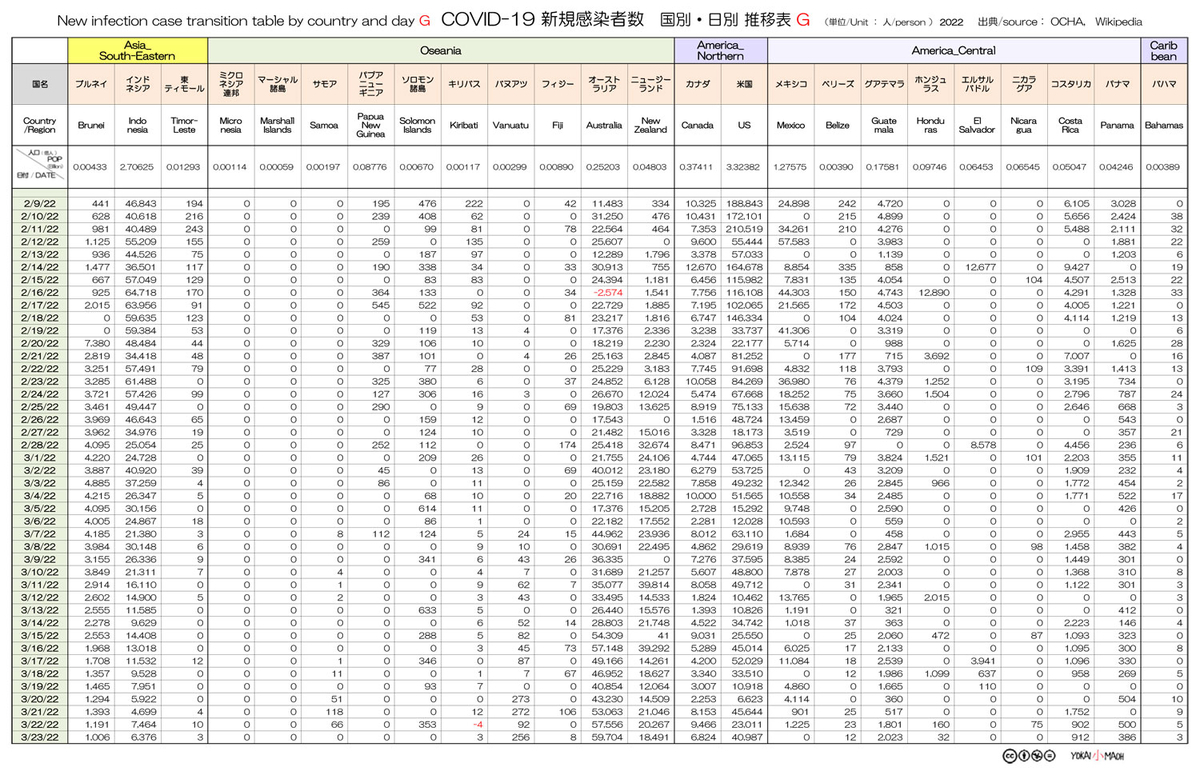Click the Guatemala country column header
The width and height of the screenshot is (1200, 771).
point(884,125)
